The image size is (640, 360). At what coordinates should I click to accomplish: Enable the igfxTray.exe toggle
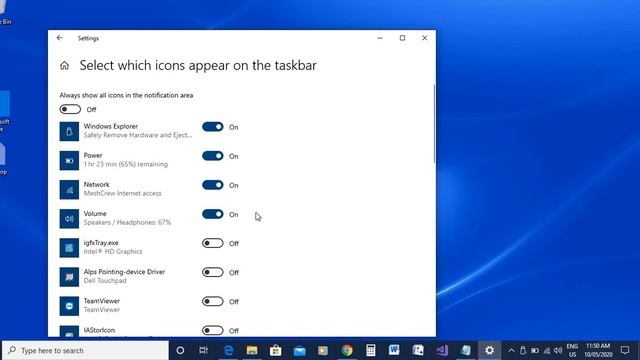pyautogui.click(x=213, y=243)
